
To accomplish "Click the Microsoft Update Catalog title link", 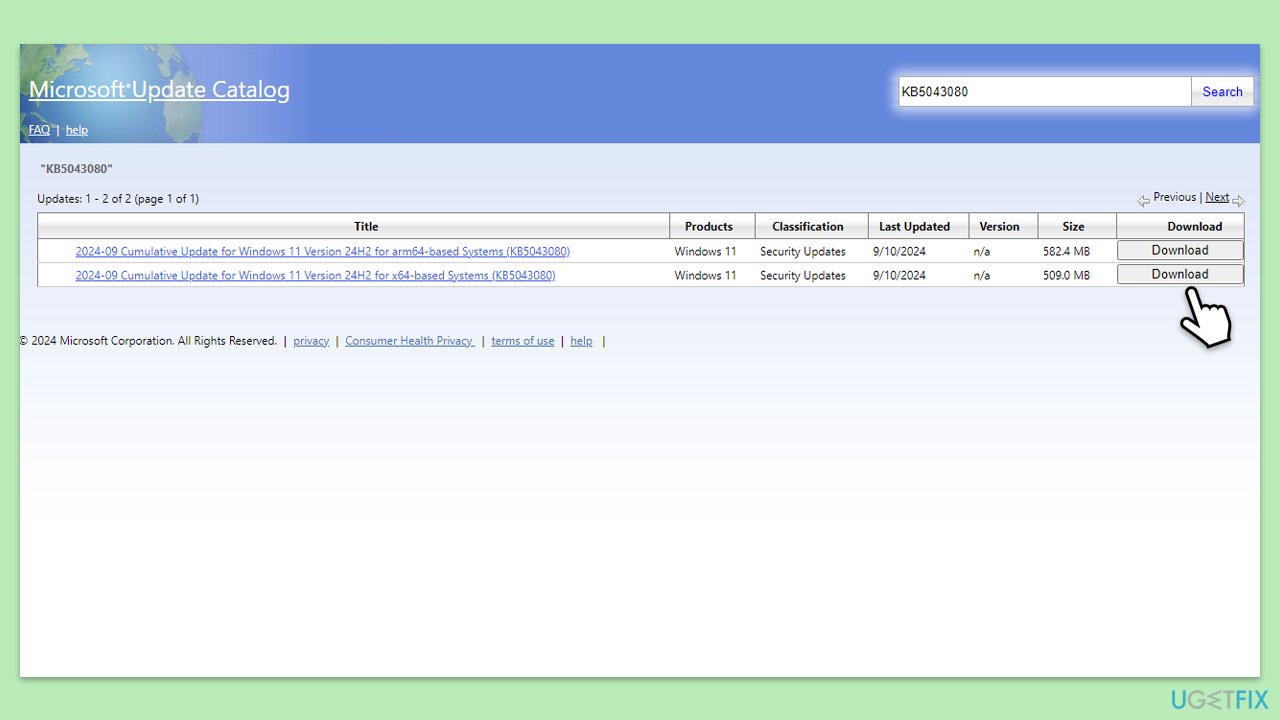I will [159, 90].
